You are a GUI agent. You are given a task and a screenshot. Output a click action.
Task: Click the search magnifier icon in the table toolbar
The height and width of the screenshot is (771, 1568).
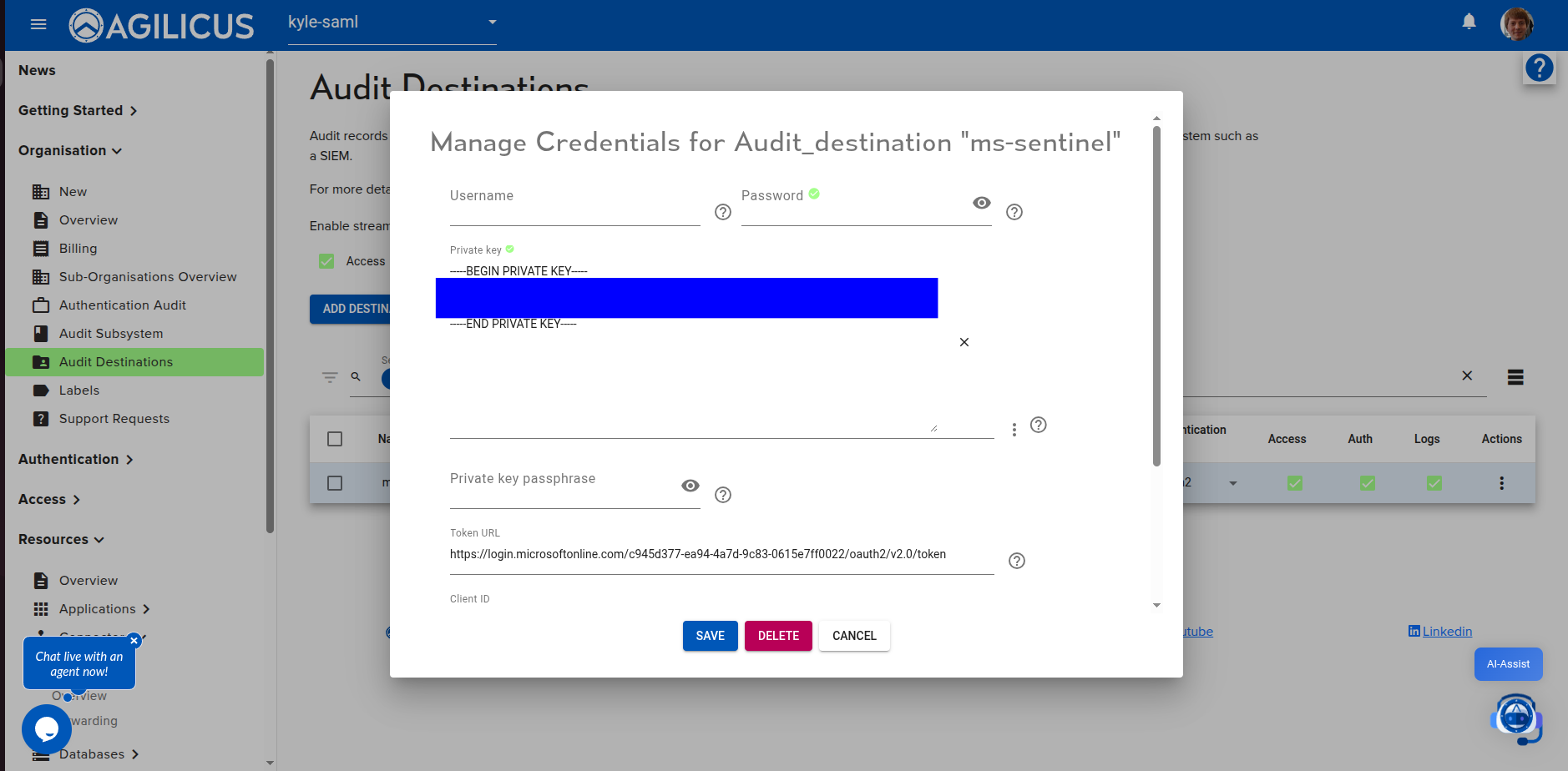pyautogui.click(x=356, y=377)
